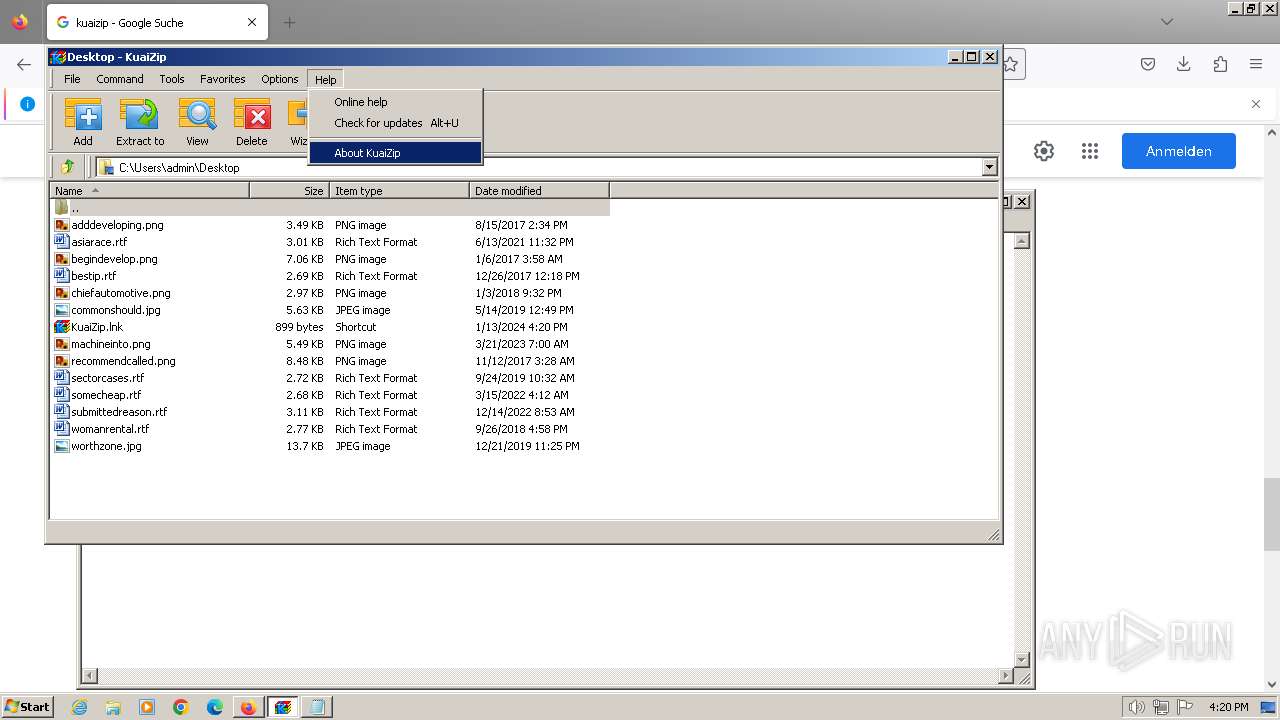Click the Firefox bookmark star icon

coord(1011,64)
